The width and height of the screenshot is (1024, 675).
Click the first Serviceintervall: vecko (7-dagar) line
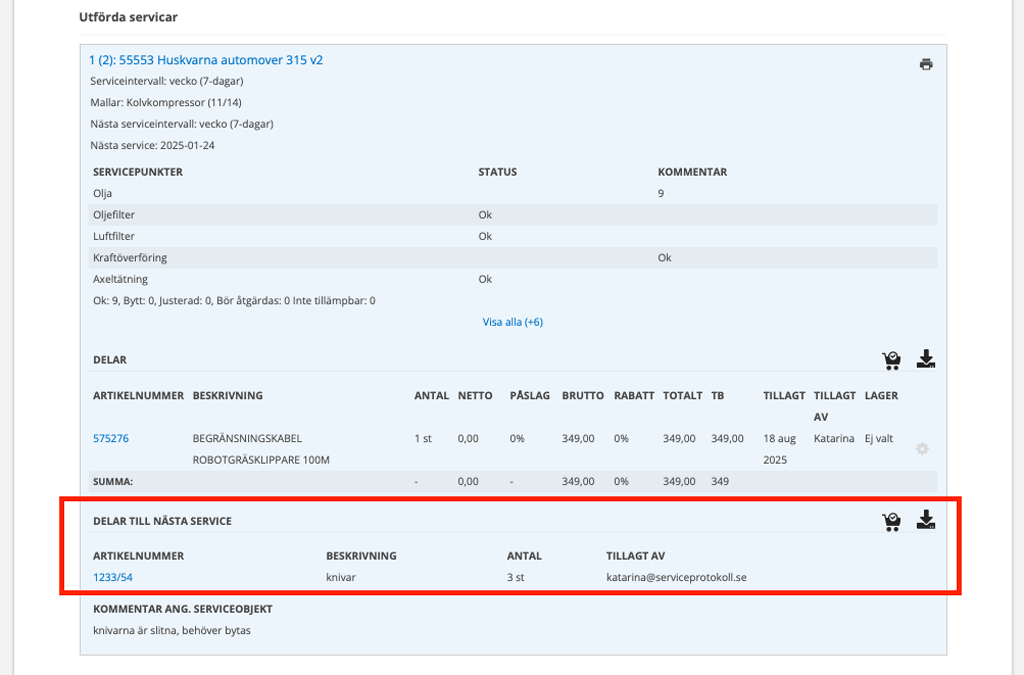(167, 81)
